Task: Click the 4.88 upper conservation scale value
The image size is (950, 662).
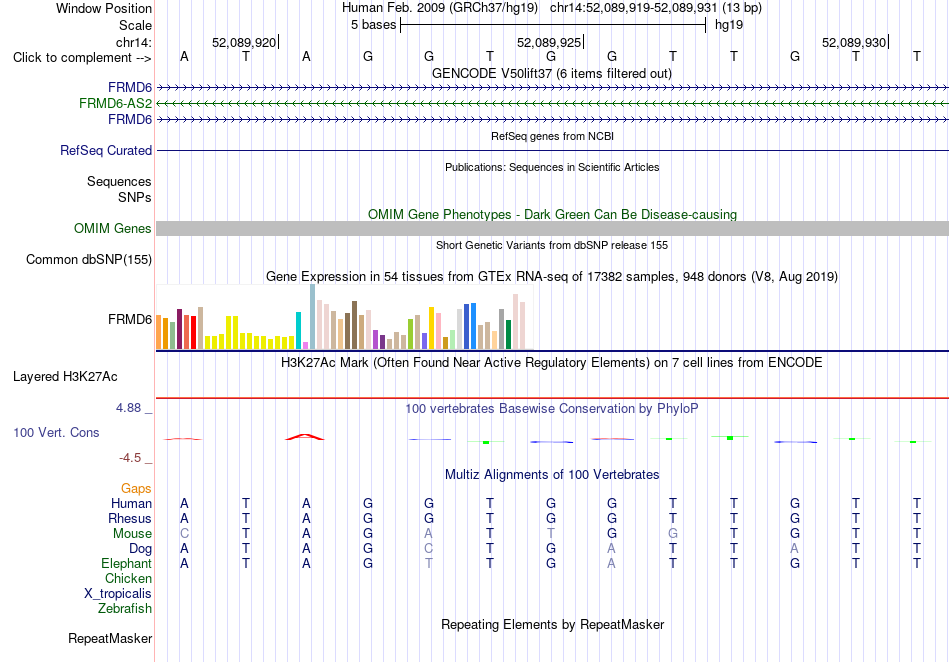Action: tap(128, 408)
